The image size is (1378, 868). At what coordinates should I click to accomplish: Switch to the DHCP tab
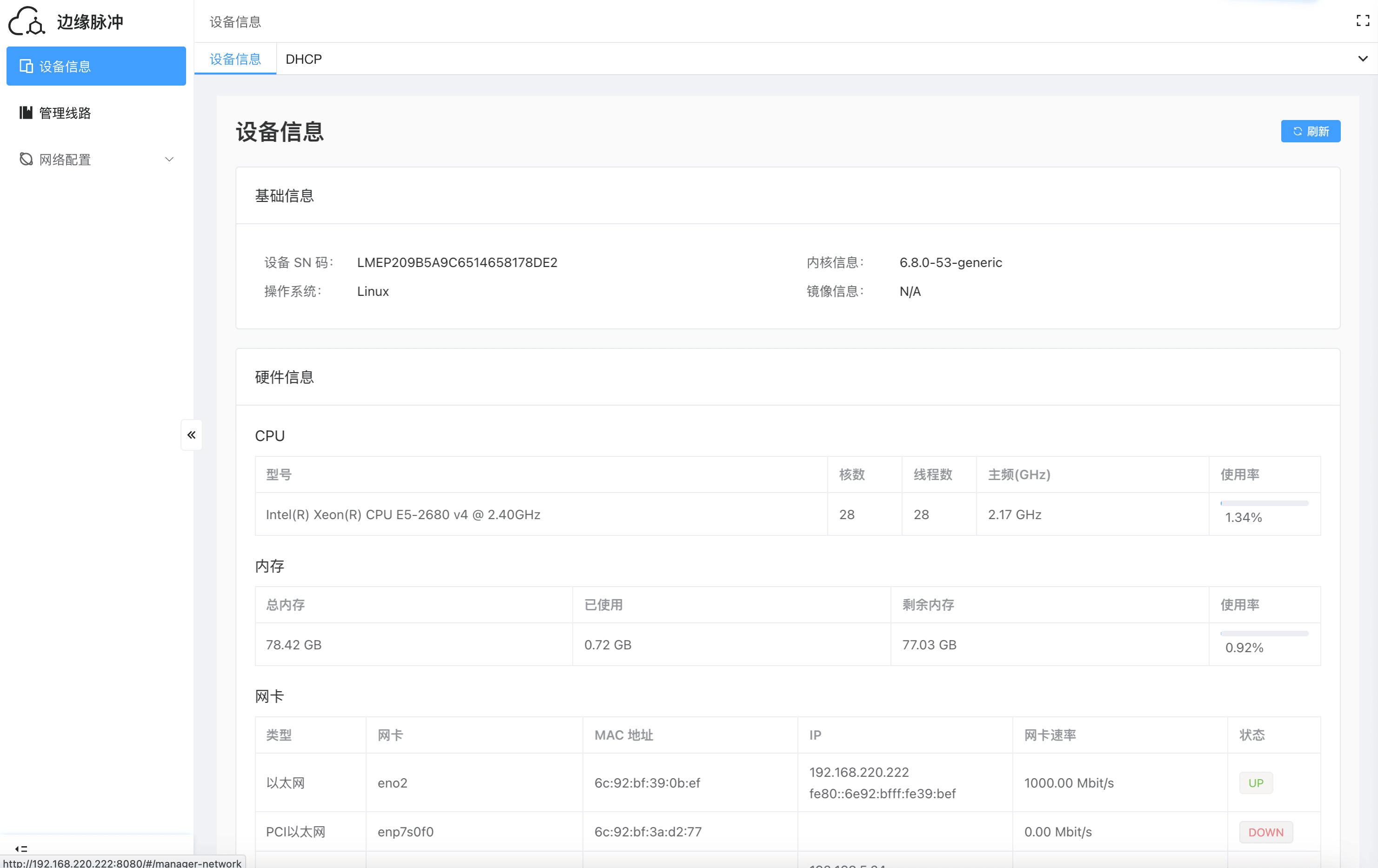pos(303,59)
